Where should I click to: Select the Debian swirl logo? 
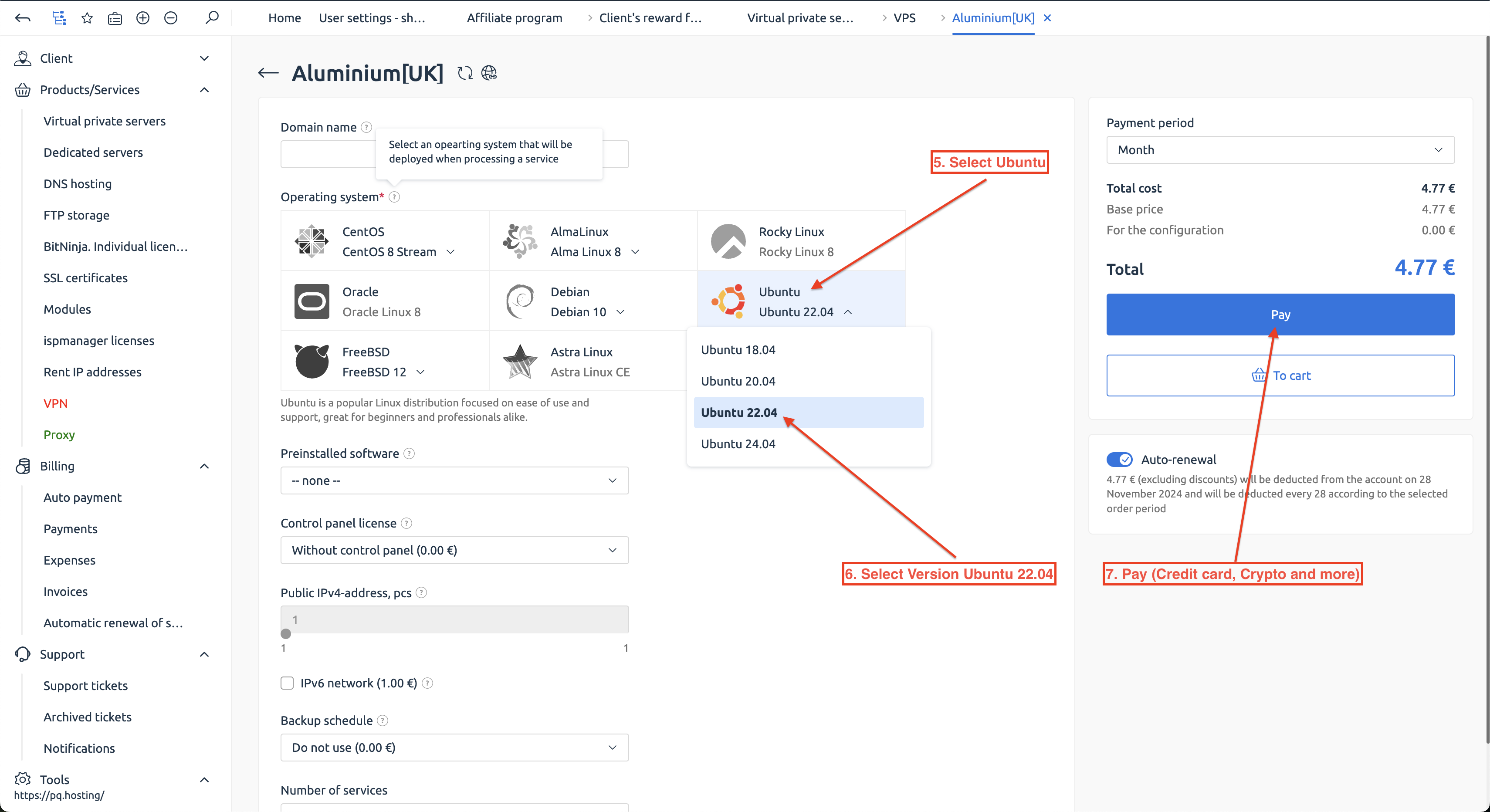pos(520,301)
